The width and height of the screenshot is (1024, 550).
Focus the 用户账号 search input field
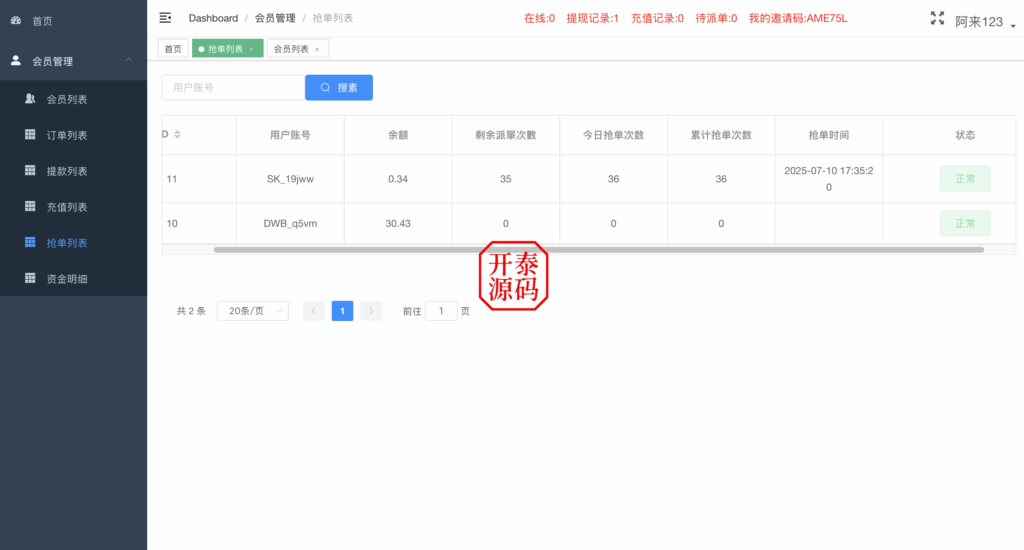pyautogui.click(x=233, y=88)
